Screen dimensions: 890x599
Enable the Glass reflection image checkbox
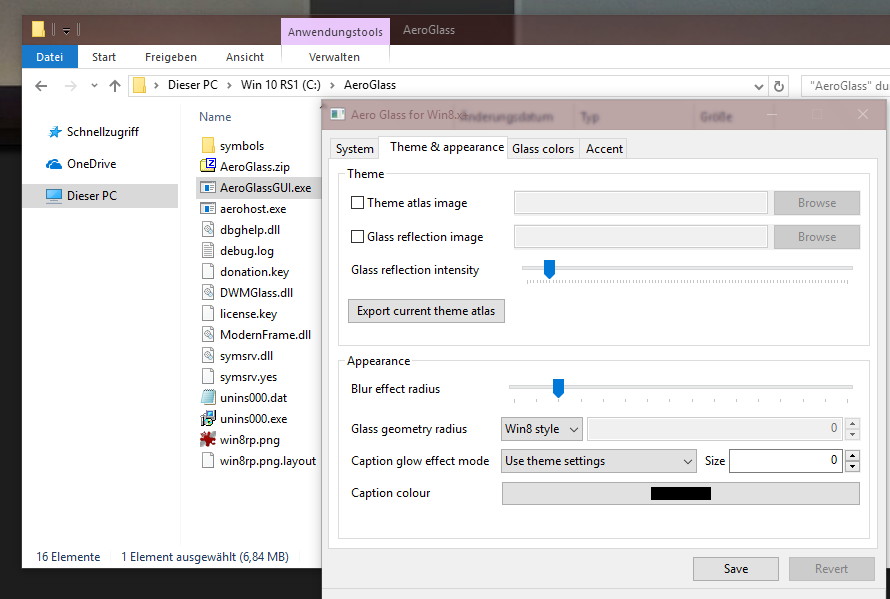[x=357, y=237]
